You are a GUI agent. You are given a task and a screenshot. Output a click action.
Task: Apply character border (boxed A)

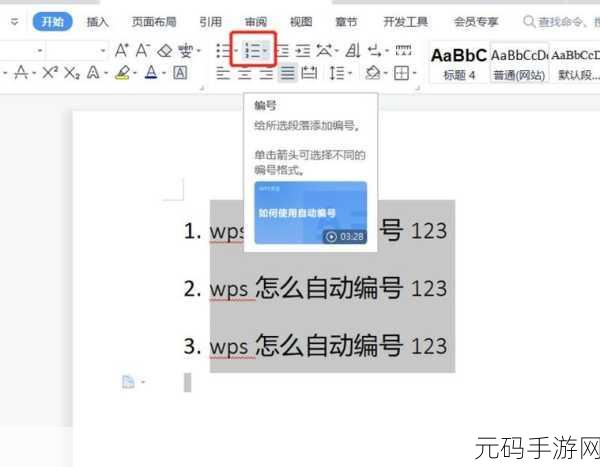coord(180,72)
